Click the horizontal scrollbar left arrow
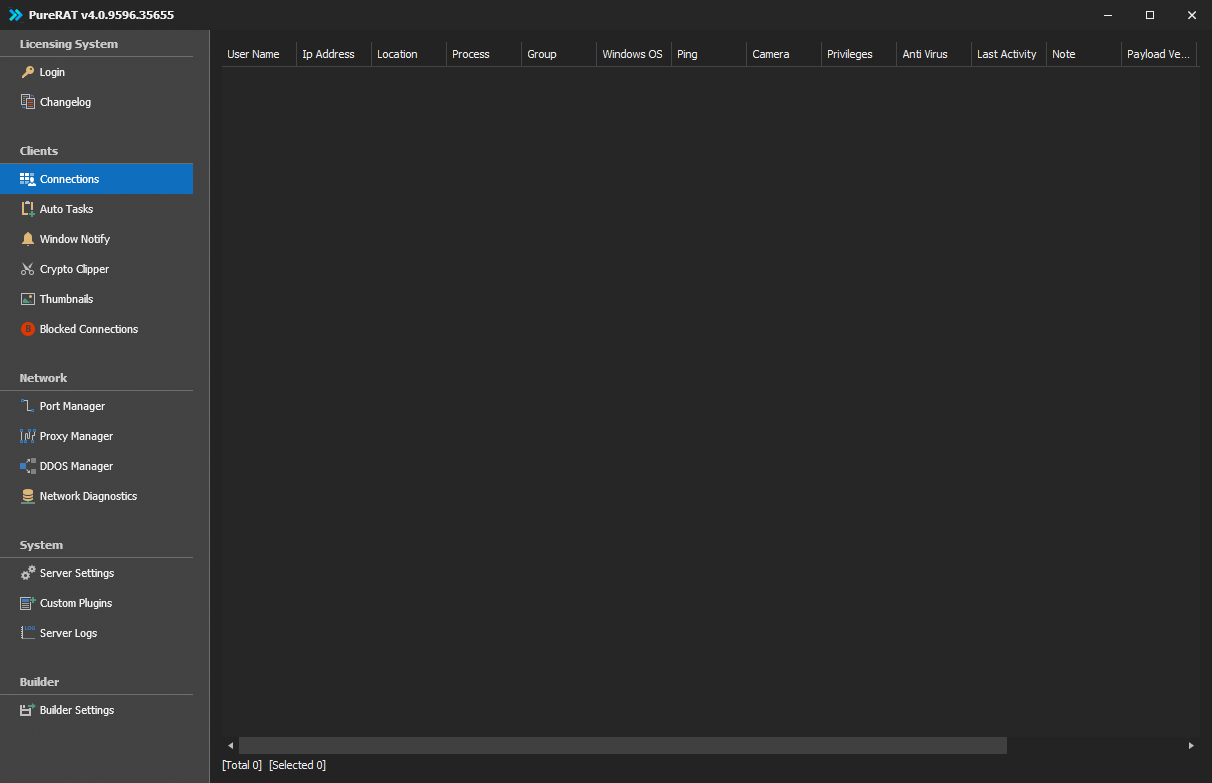 230,745
